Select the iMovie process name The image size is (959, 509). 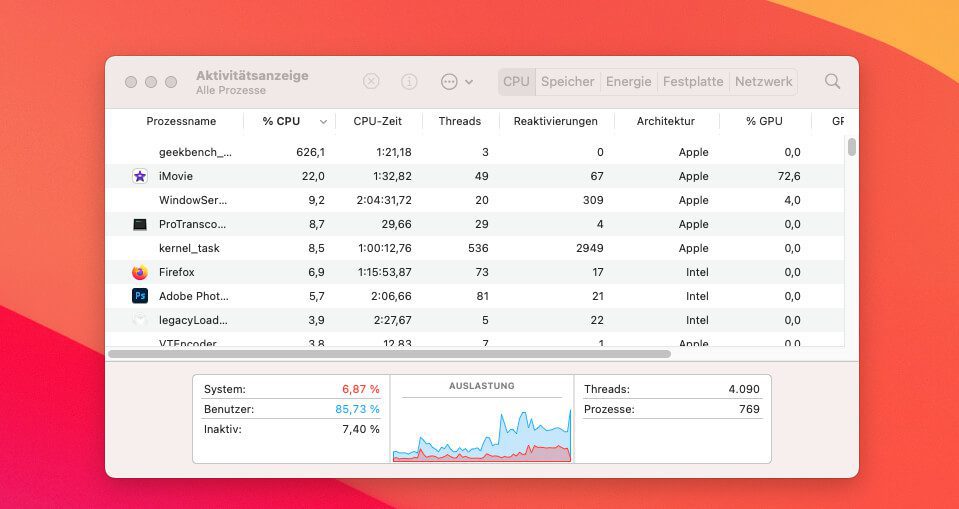click(176, 176)
